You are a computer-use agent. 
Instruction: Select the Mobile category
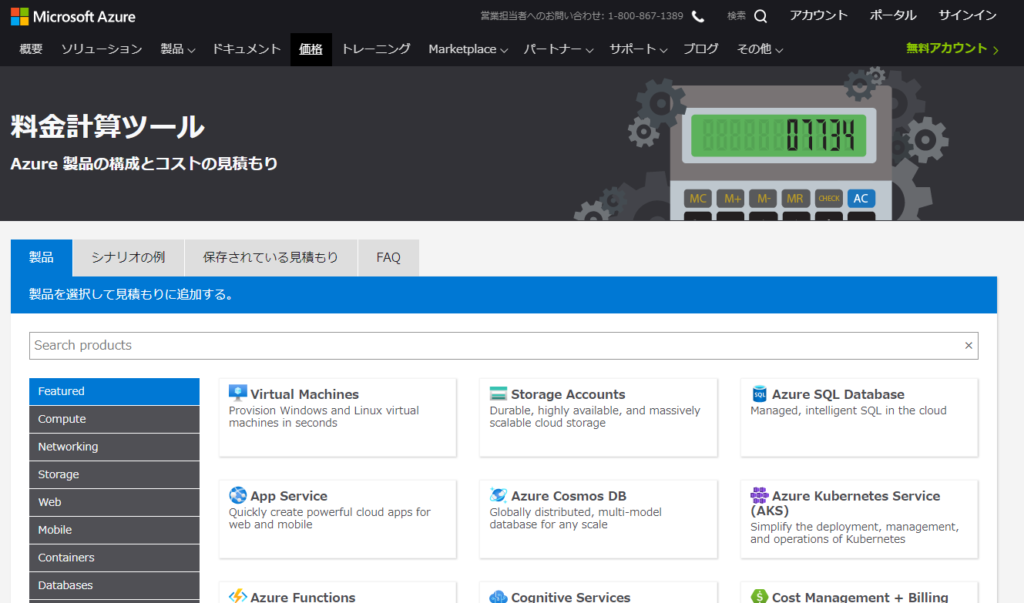(x=114, y=530)
